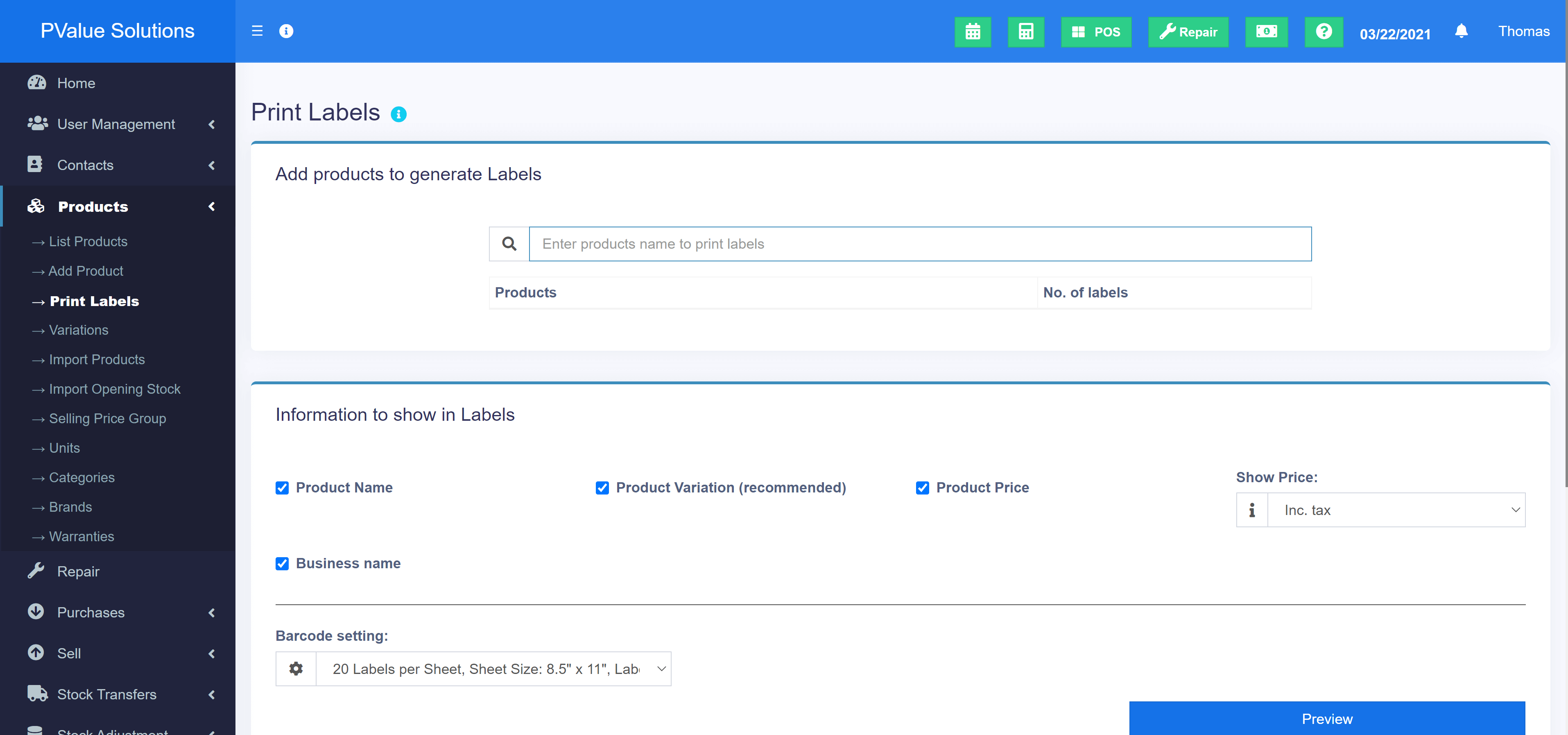Click the products name search field
The image size is (1568, 735).
click(x=919, y=244)
